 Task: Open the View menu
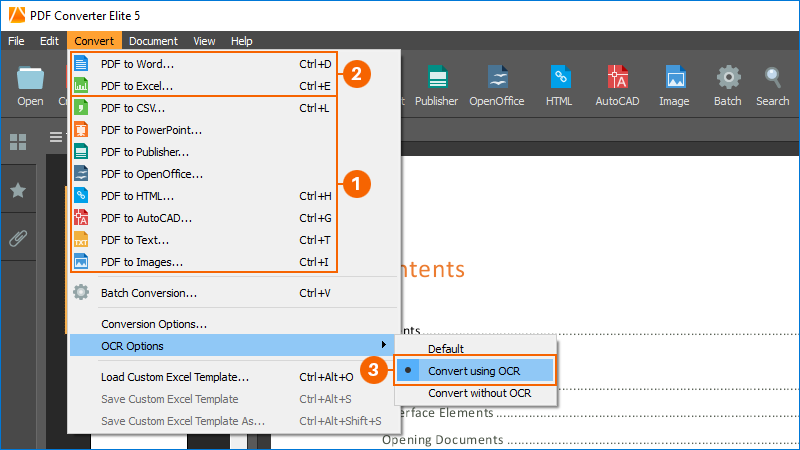coord(204,41)
